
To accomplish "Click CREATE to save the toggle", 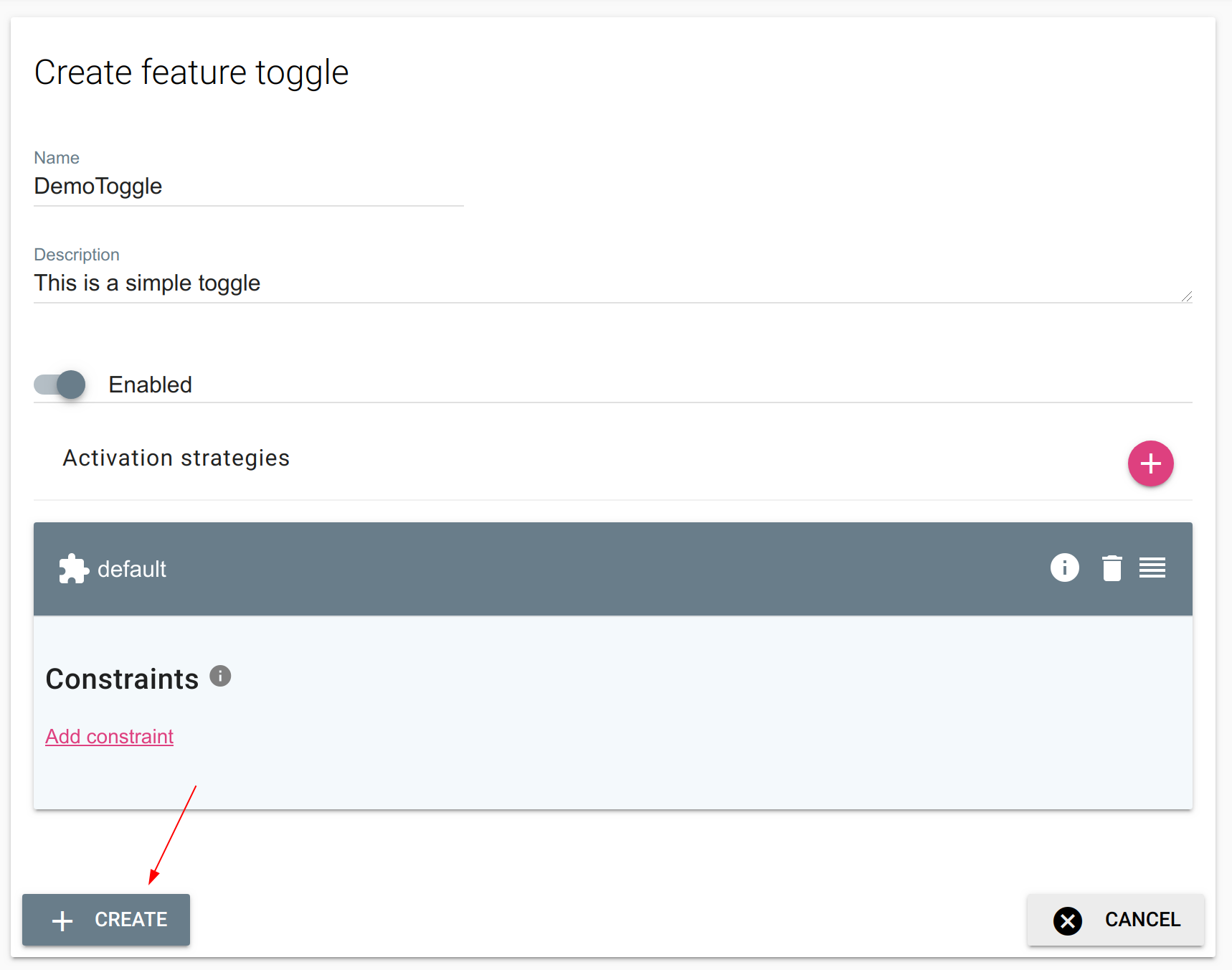I will pos(105,920).
